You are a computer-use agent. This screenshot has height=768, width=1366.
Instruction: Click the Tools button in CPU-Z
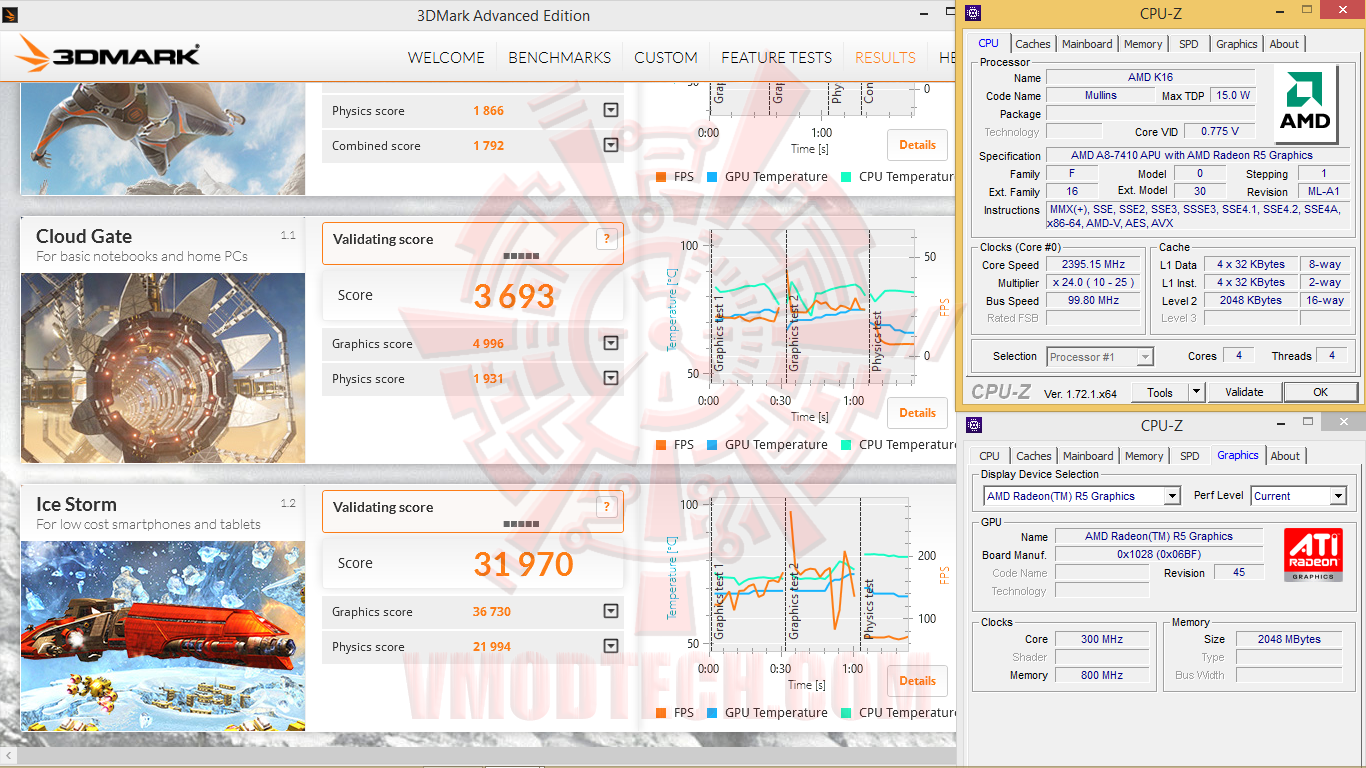[x=1160, y=393]
